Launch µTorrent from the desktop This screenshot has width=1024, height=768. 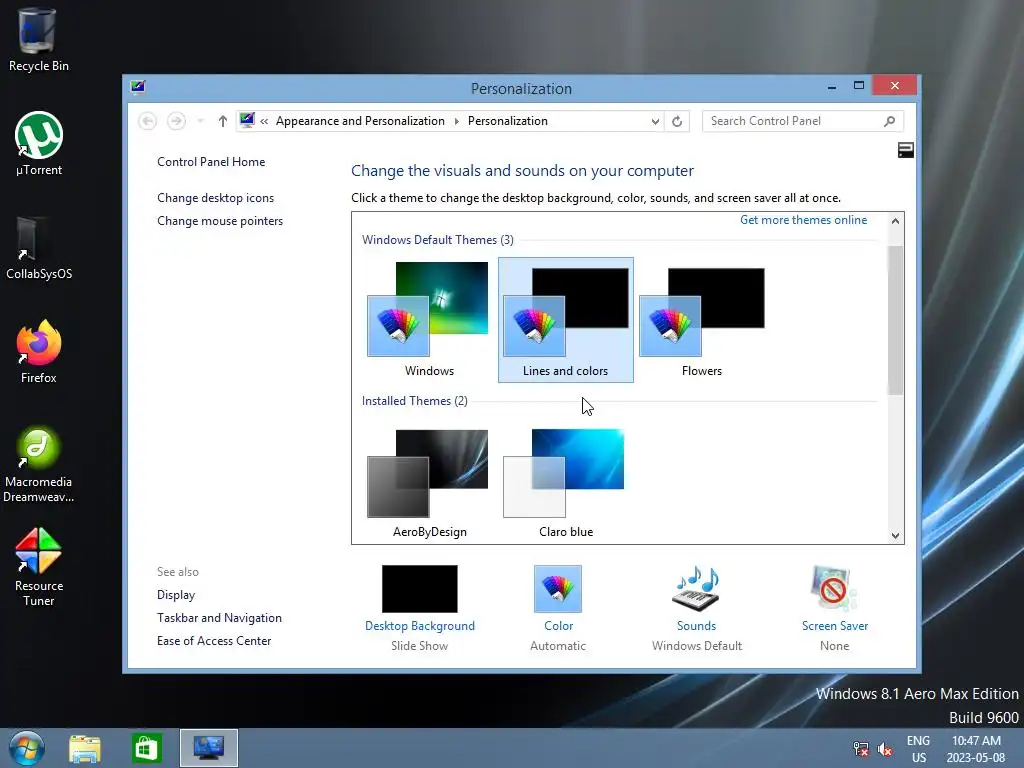pos(39,144)
